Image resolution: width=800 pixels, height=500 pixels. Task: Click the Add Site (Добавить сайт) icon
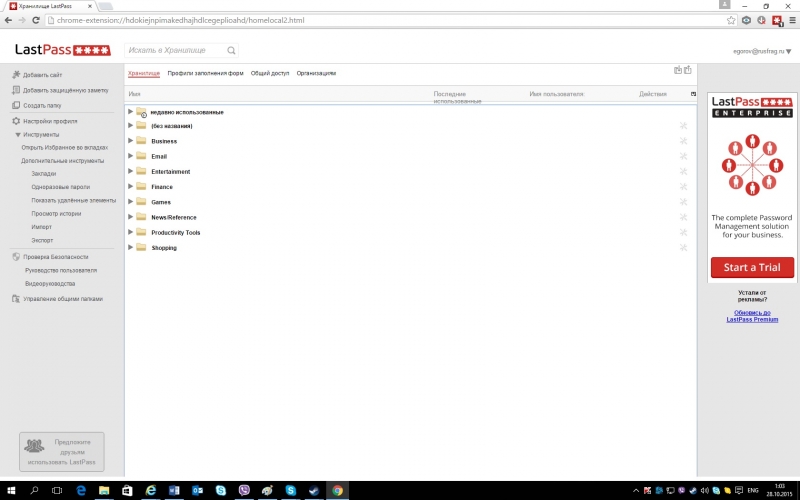pos(16,74)
